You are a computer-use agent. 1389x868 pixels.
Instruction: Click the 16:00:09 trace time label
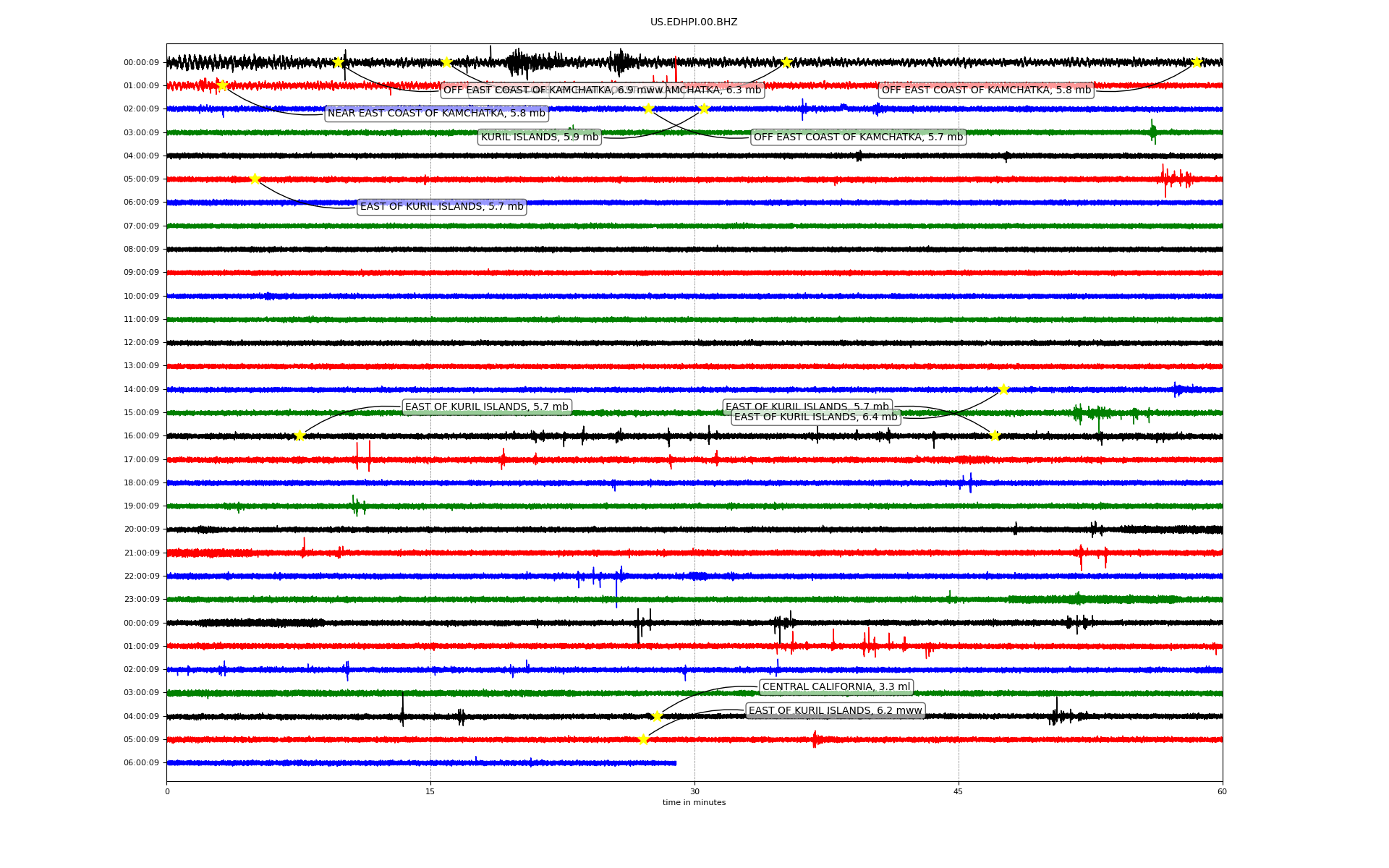click(141, 436)
